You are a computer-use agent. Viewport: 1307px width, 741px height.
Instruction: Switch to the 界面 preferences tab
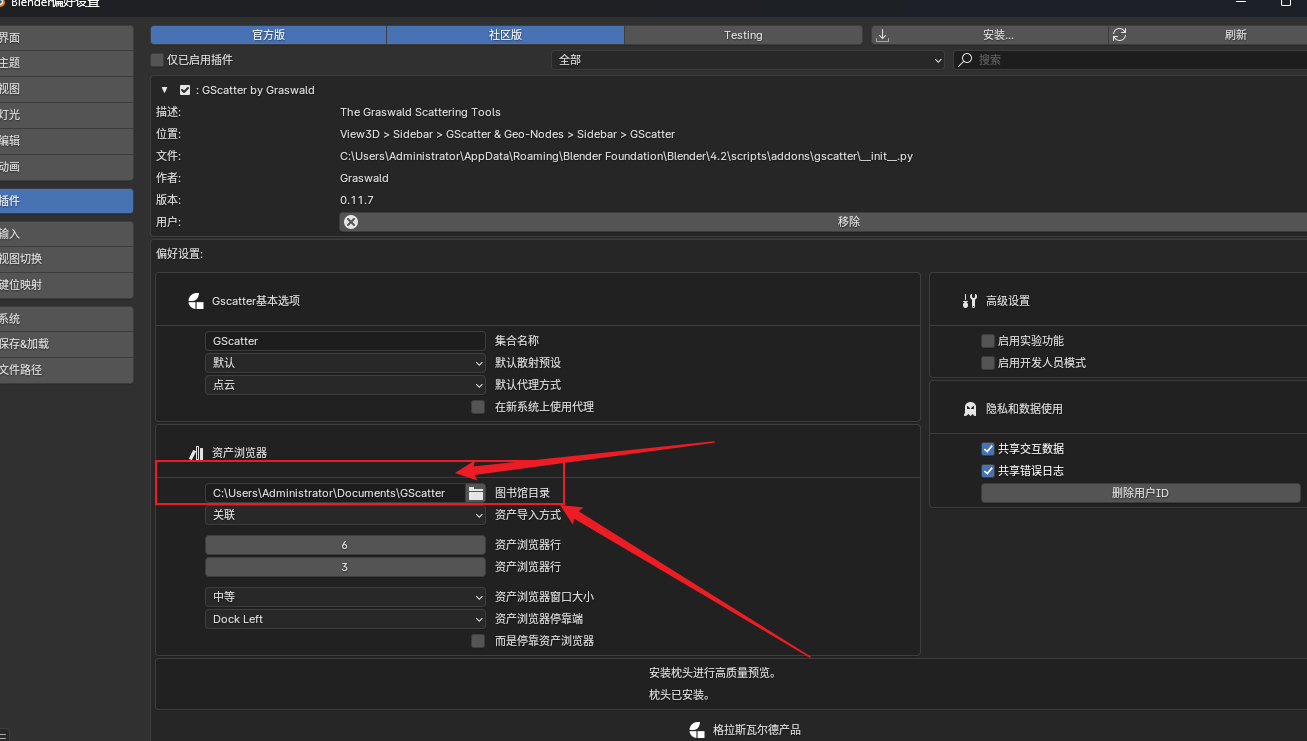66,37
